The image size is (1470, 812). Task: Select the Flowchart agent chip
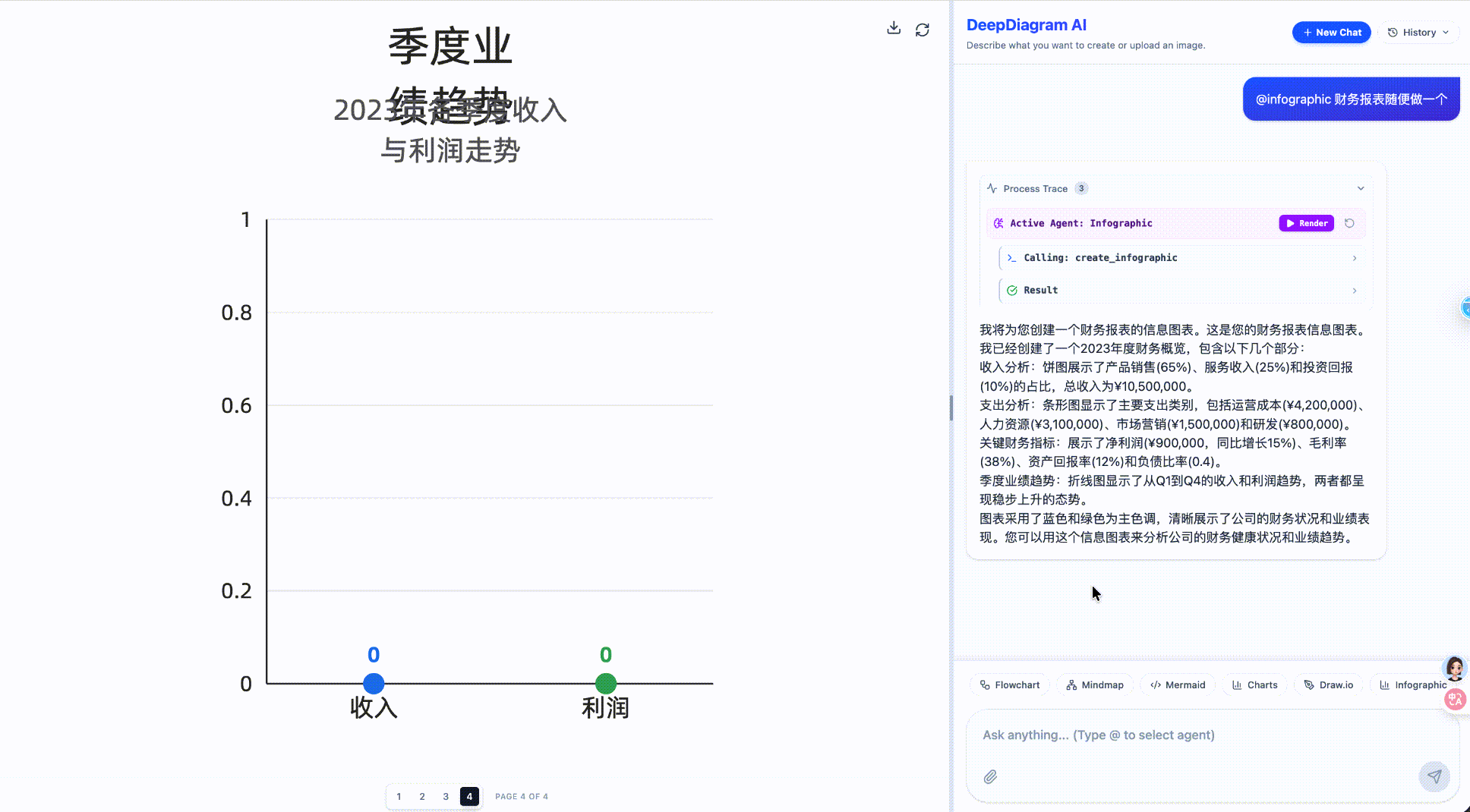1009,685
